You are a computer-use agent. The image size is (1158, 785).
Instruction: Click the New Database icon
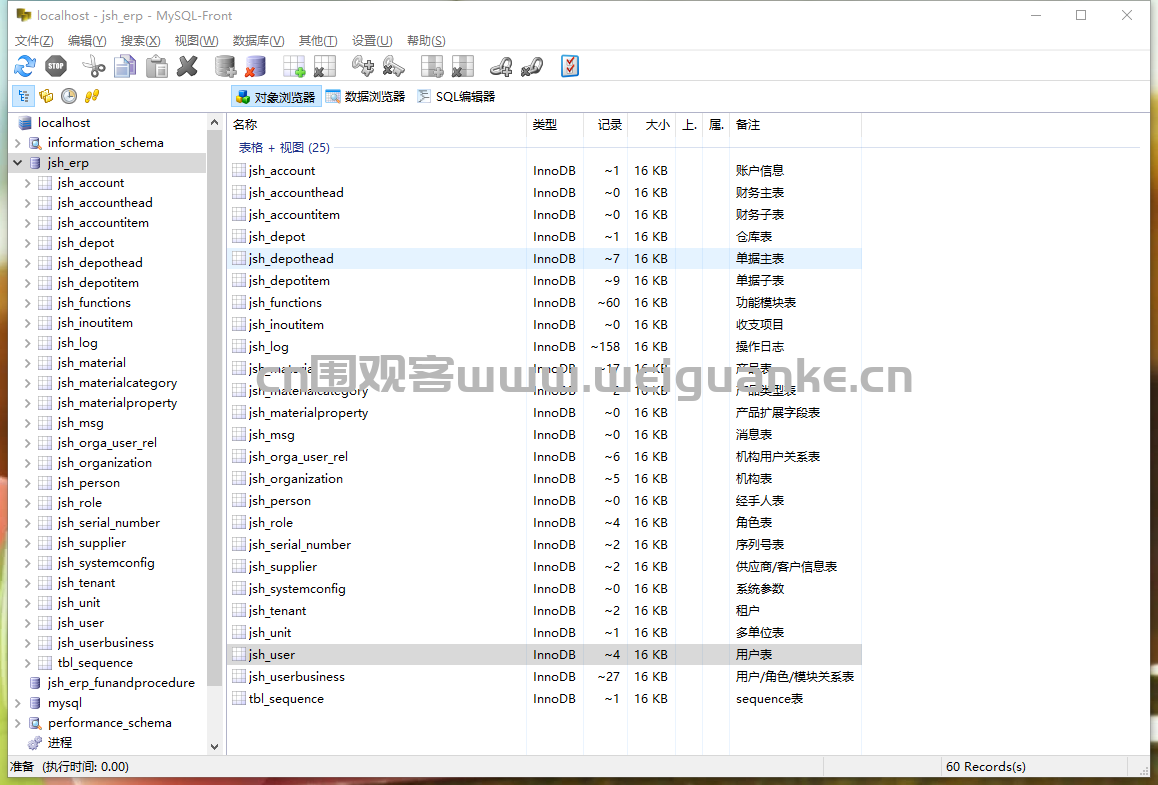pos(225,66)
